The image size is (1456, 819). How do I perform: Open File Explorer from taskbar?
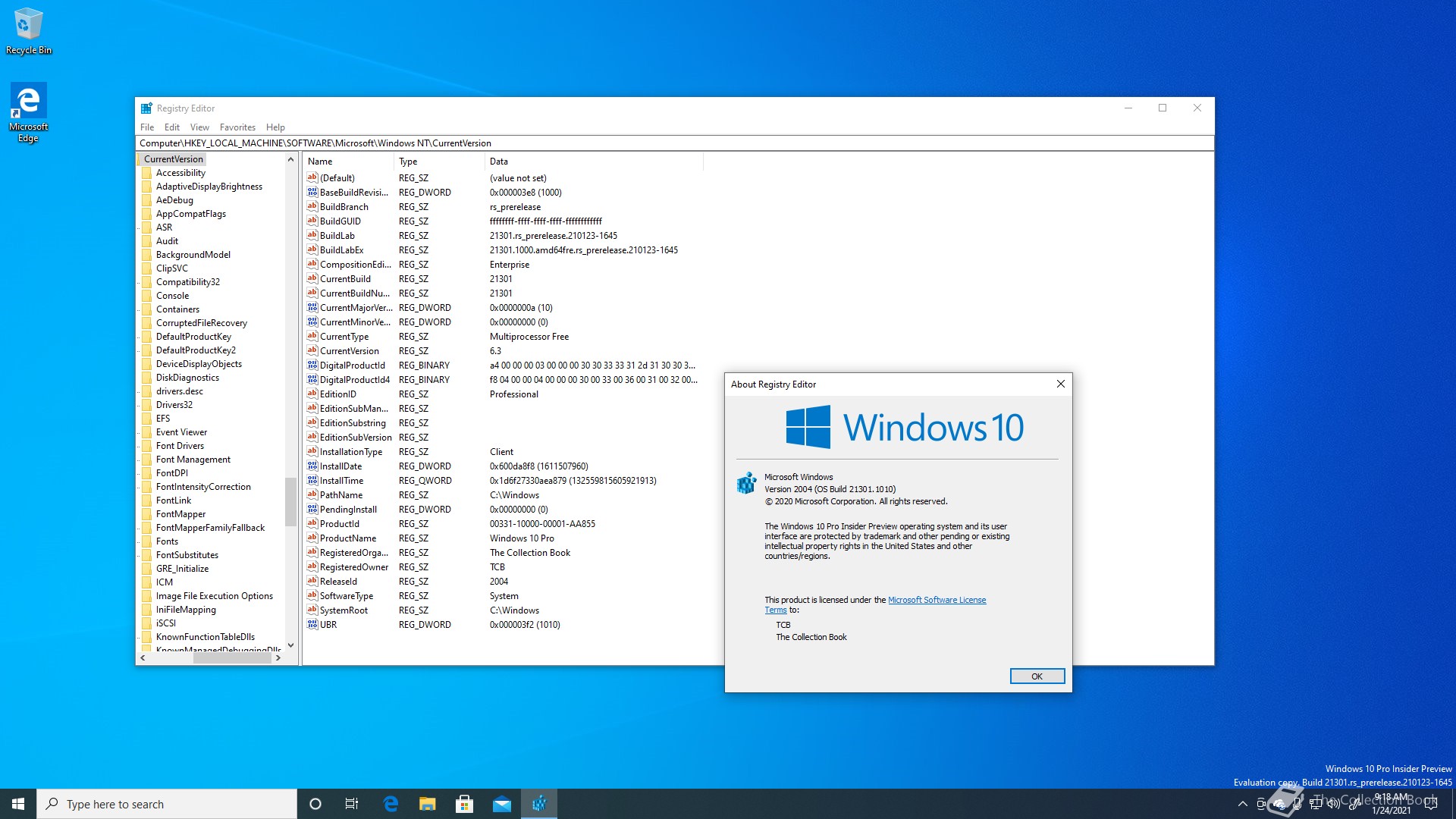(x=428, y=804)
